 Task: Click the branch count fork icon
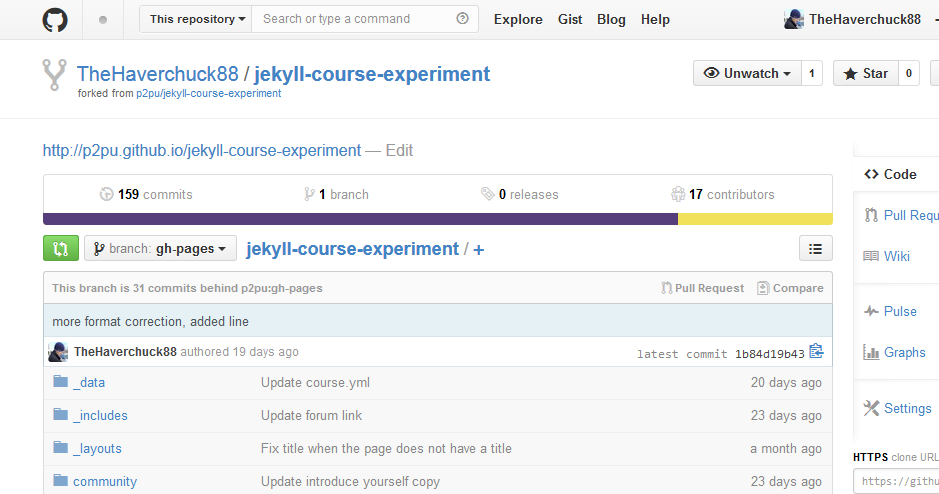tap(309, 194)
